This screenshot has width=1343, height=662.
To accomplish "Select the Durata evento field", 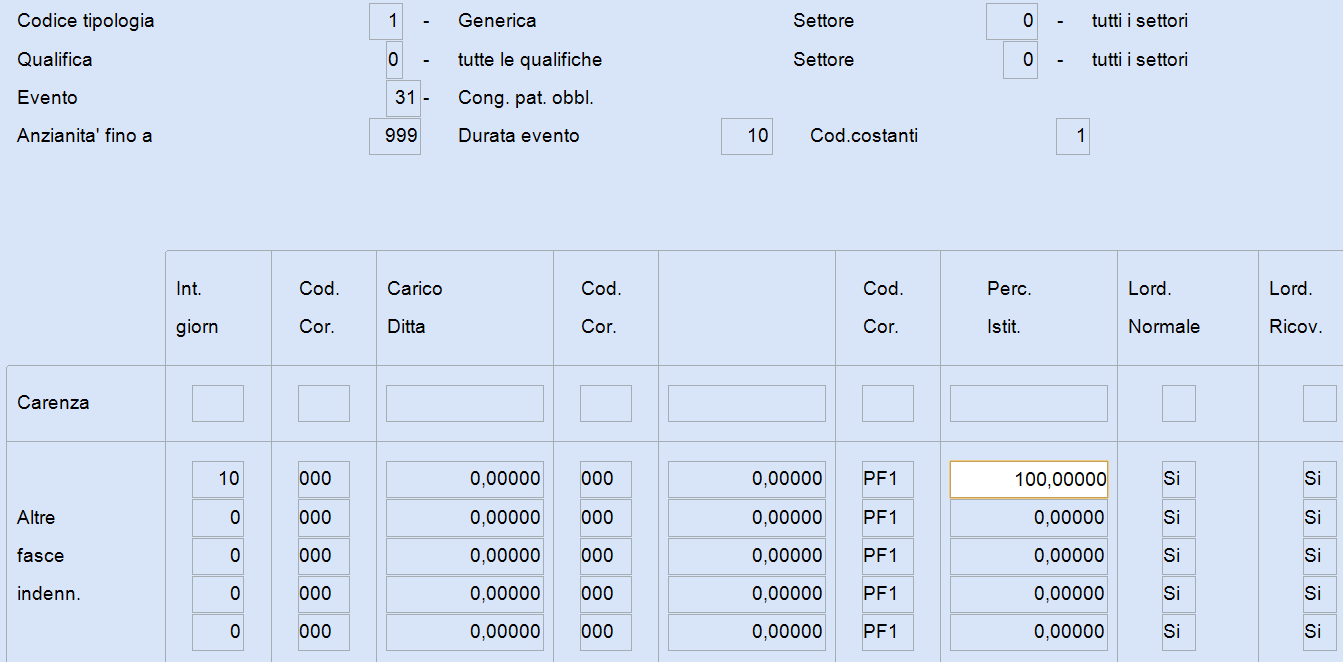I will point(747,136).
